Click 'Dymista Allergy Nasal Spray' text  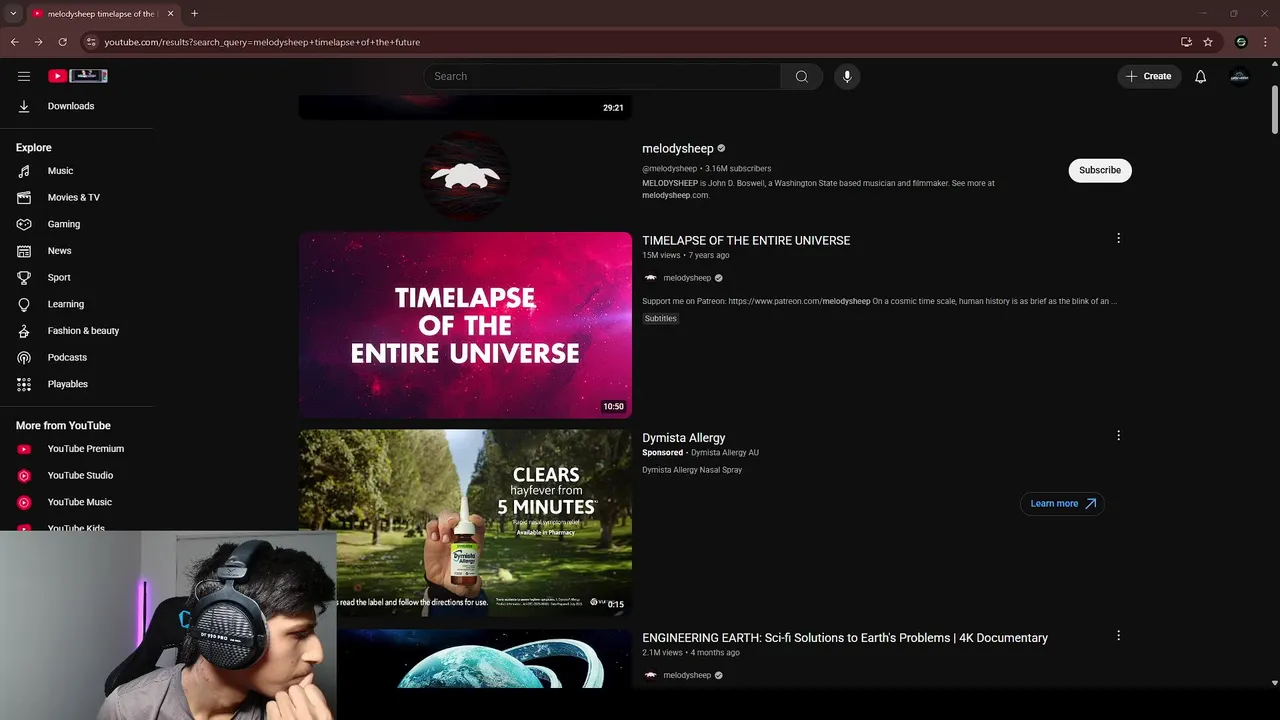click(692, 470)
